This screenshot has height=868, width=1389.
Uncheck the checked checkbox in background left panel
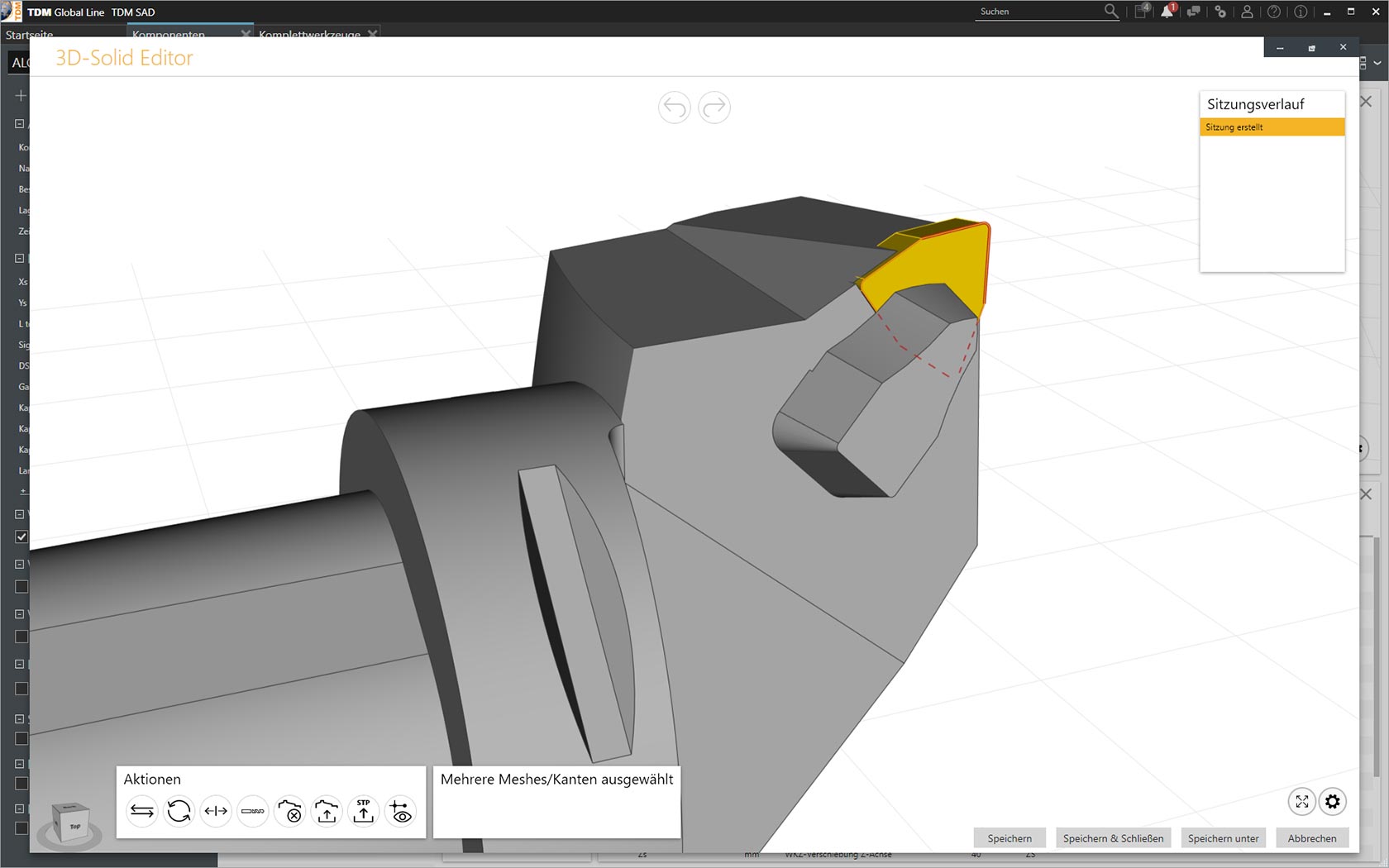(x=21, y=537)
